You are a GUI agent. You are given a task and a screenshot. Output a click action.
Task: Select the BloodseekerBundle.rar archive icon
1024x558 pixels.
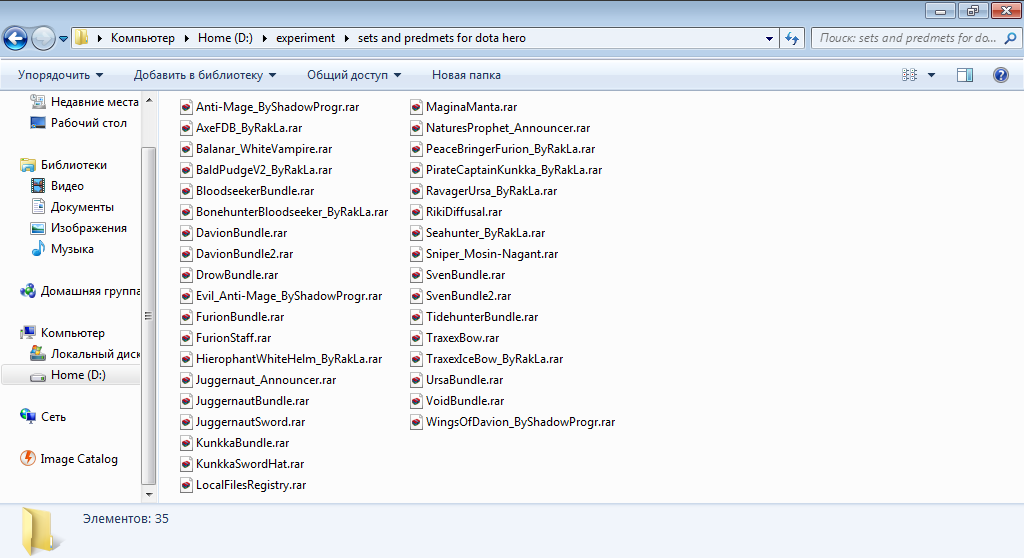[x=186, y=191]
